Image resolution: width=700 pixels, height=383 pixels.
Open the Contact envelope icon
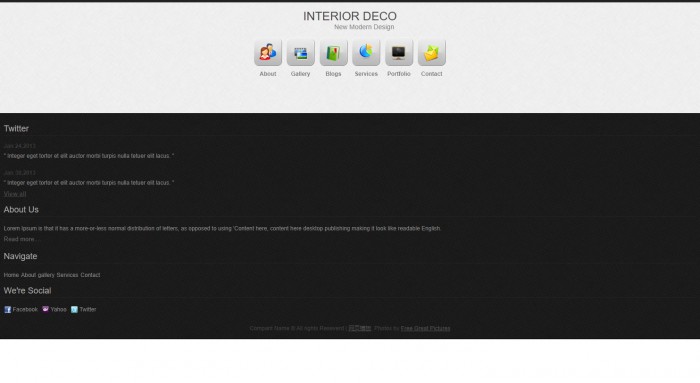click(432, 52)
